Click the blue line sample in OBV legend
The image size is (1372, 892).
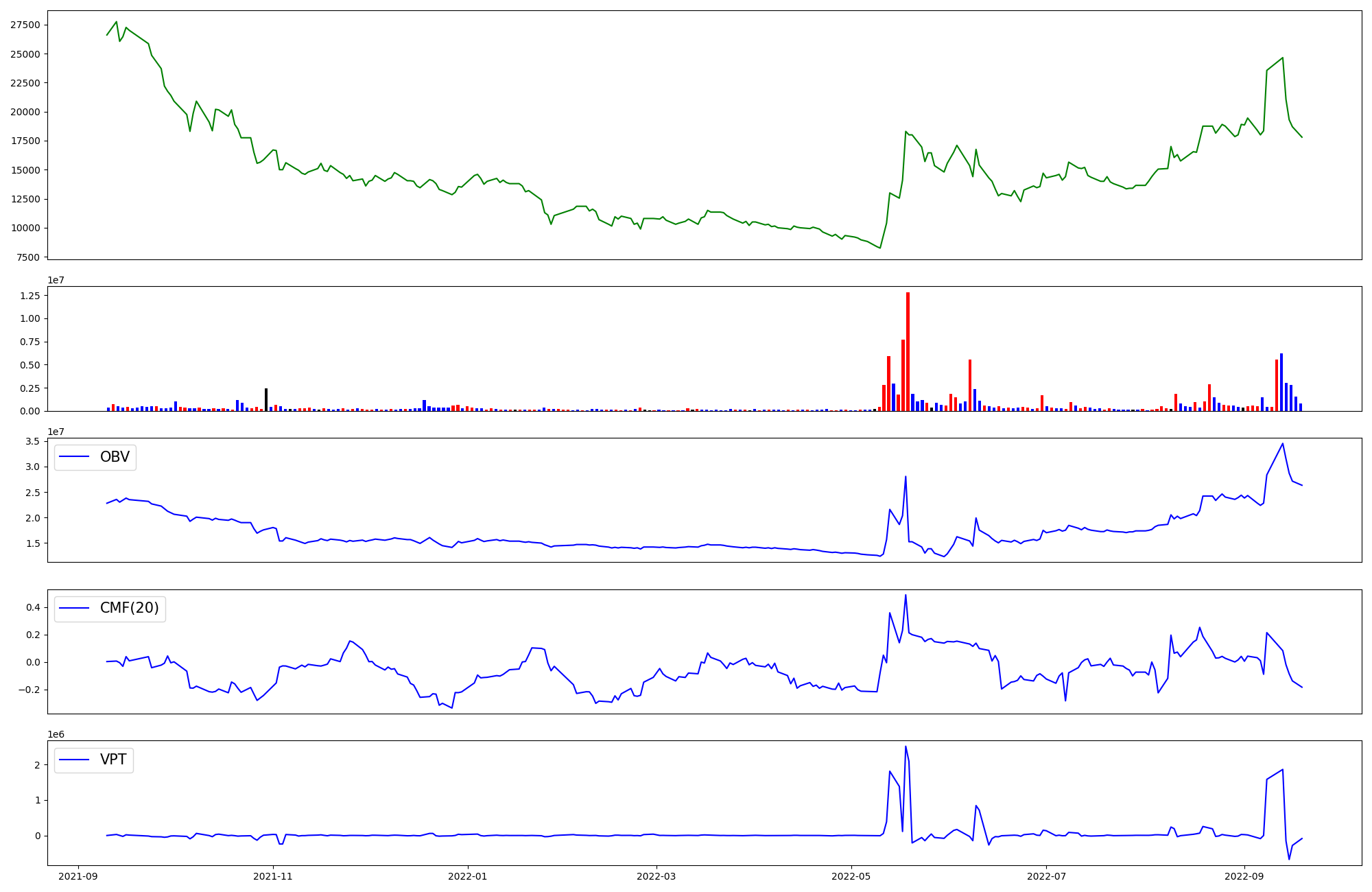(x=75, y=457)
